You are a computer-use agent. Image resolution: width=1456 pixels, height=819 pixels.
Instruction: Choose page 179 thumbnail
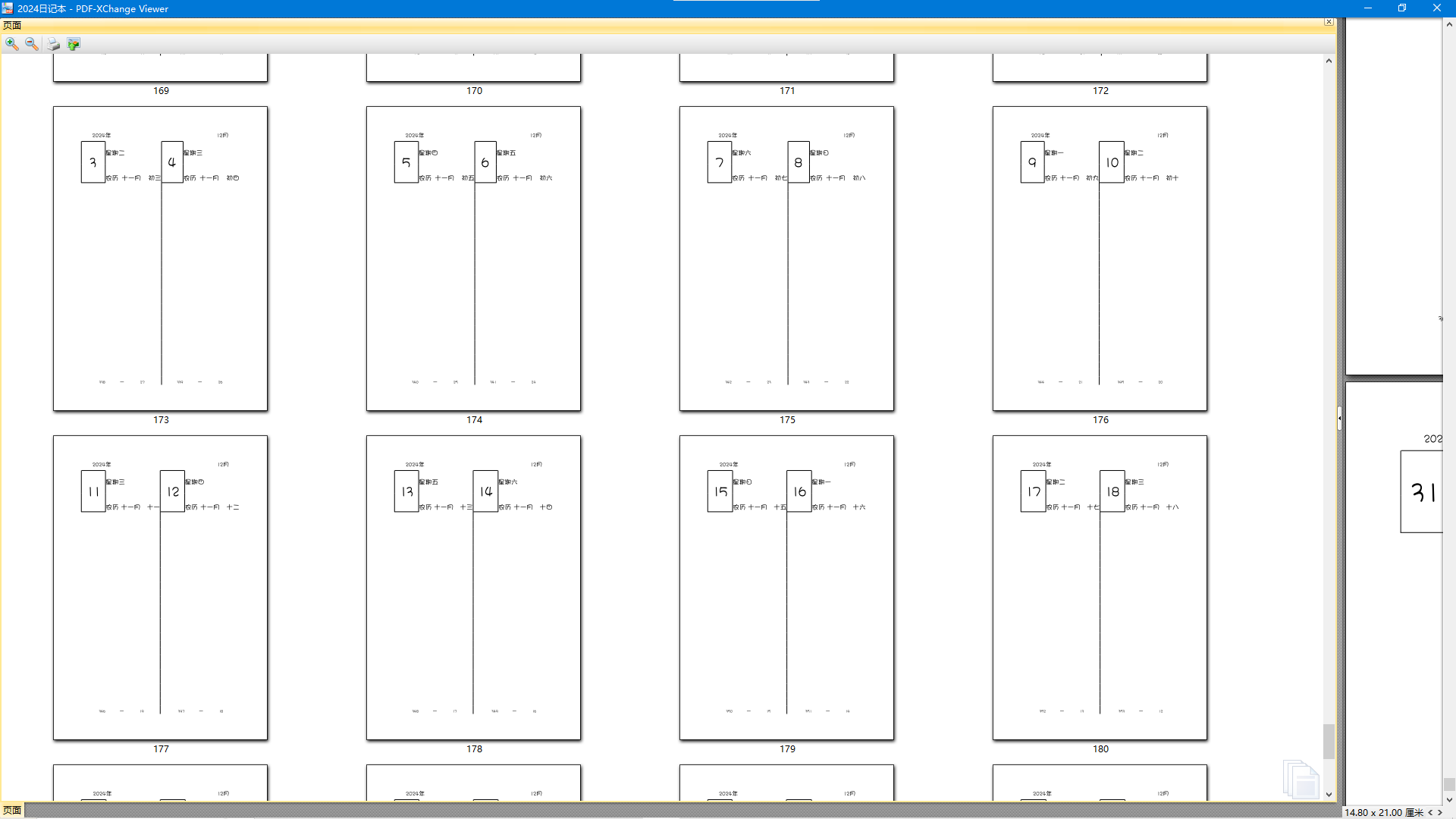point(786,588)
